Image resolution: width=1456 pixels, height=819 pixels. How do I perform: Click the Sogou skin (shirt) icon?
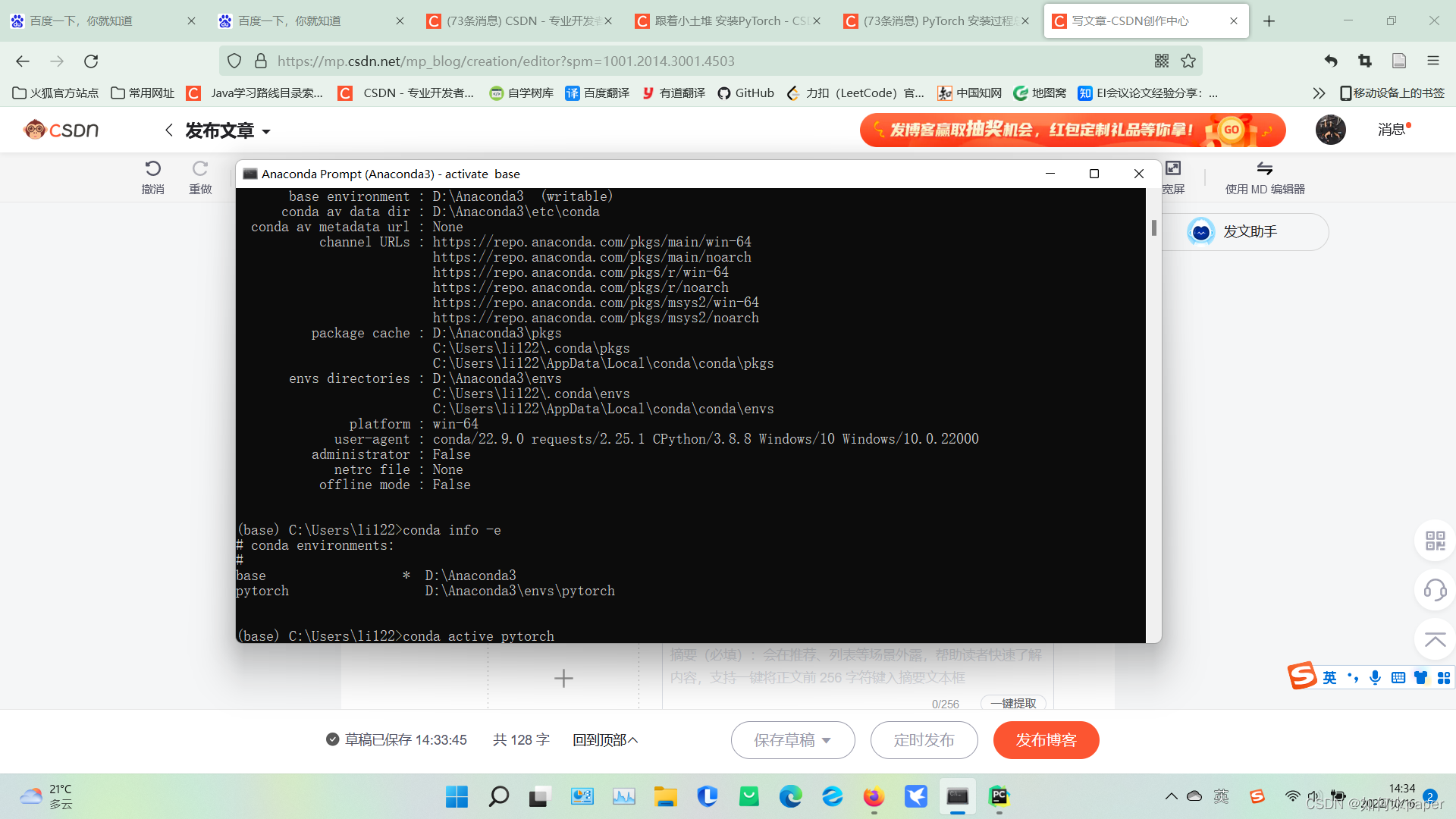1421,677
